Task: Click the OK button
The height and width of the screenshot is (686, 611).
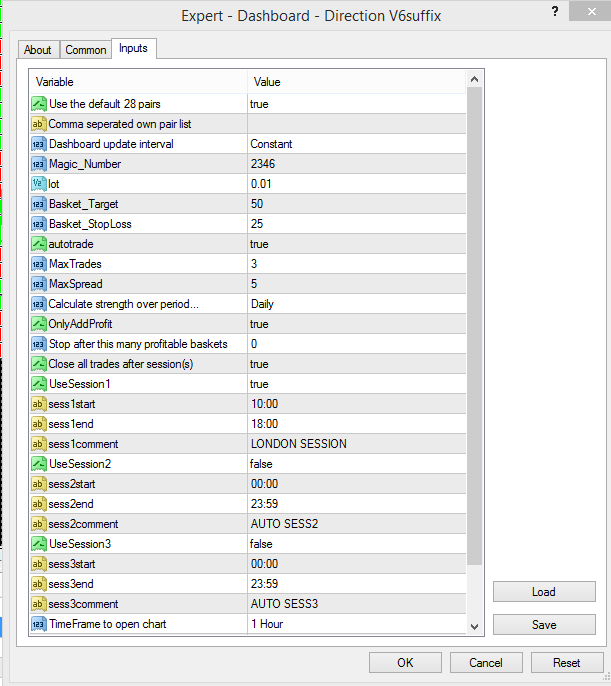Action: 405,663
